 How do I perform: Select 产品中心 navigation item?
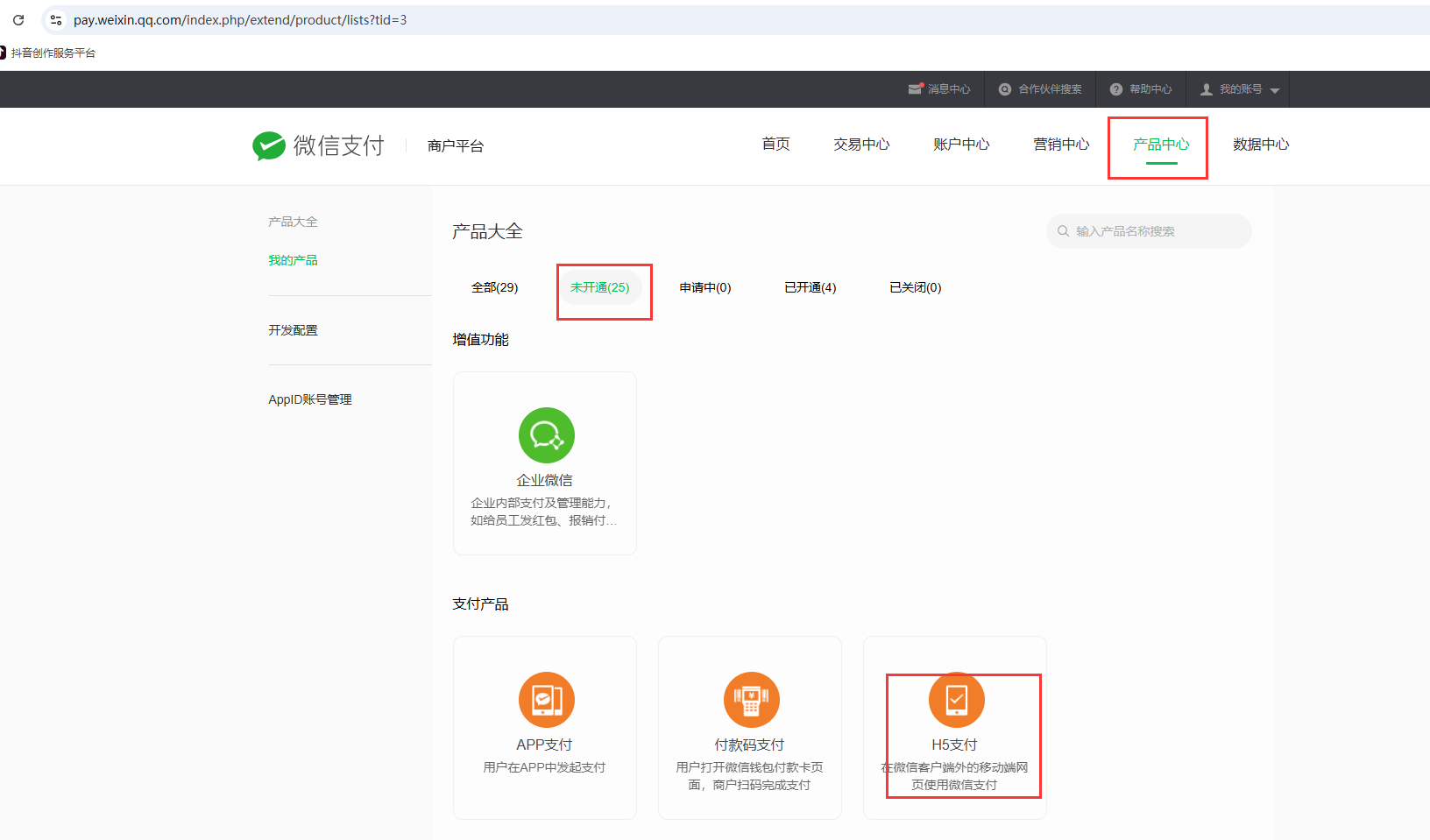pos(1161,145)
